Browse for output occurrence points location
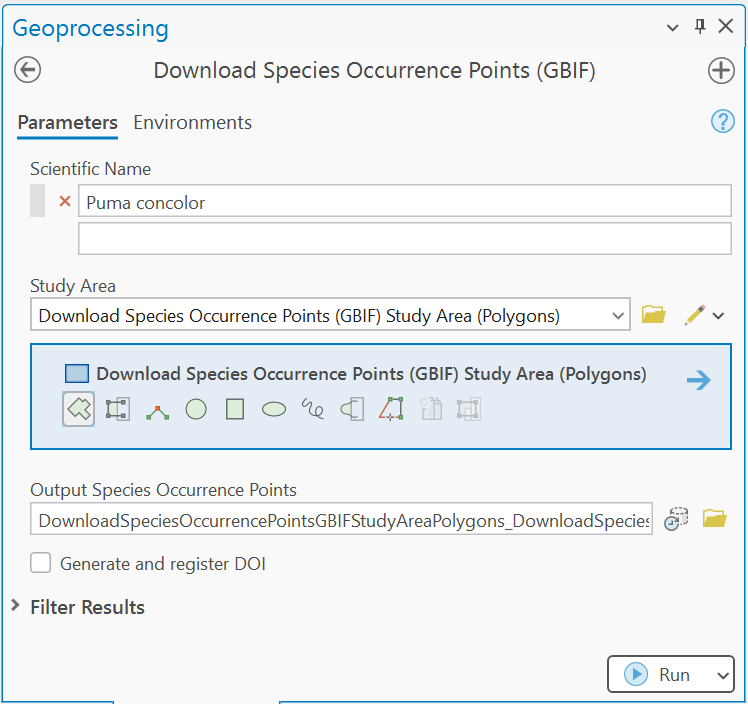The height and width of the screenshot is (704, 748). tap(714, 518)
